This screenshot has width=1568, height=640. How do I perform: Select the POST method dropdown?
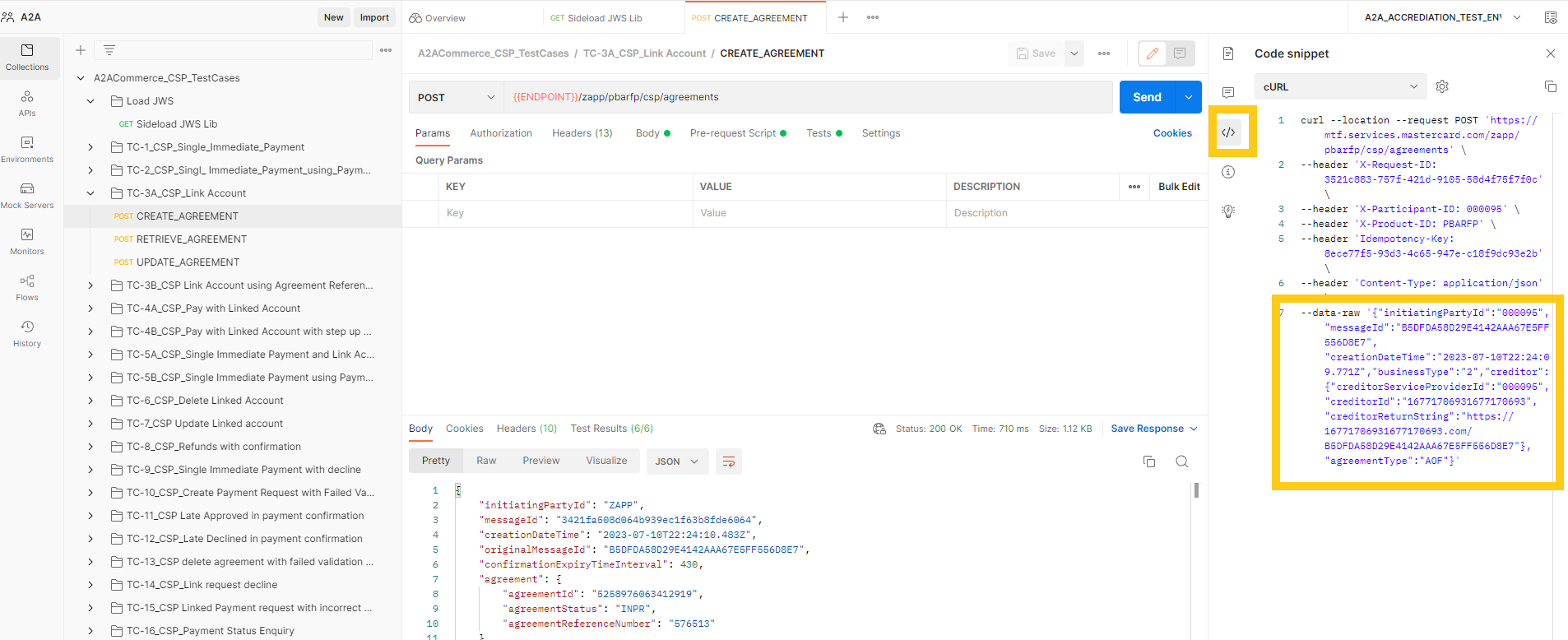coord(457,97)
